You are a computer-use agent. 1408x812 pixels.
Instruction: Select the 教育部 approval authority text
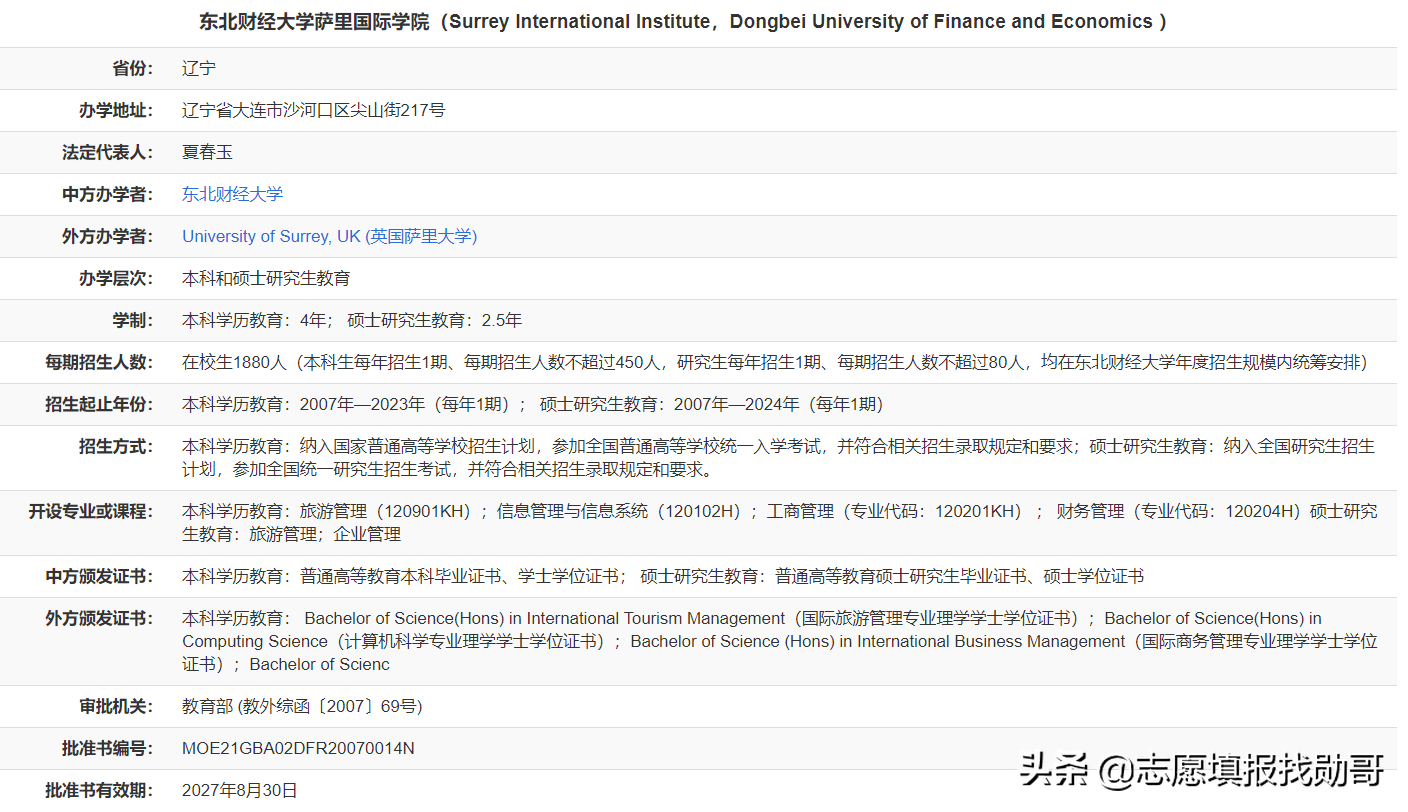[x=300, y=705]
